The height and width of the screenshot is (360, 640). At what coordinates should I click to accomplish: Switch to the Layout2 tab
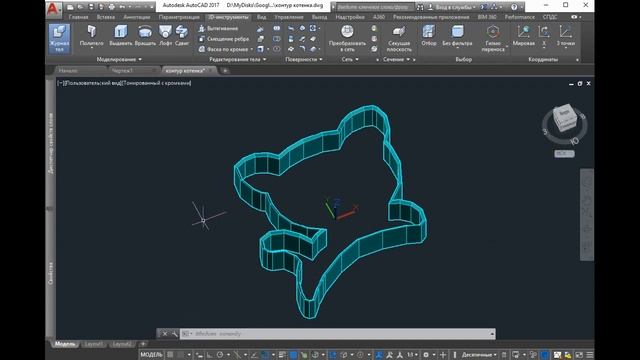tap(122, 344)
